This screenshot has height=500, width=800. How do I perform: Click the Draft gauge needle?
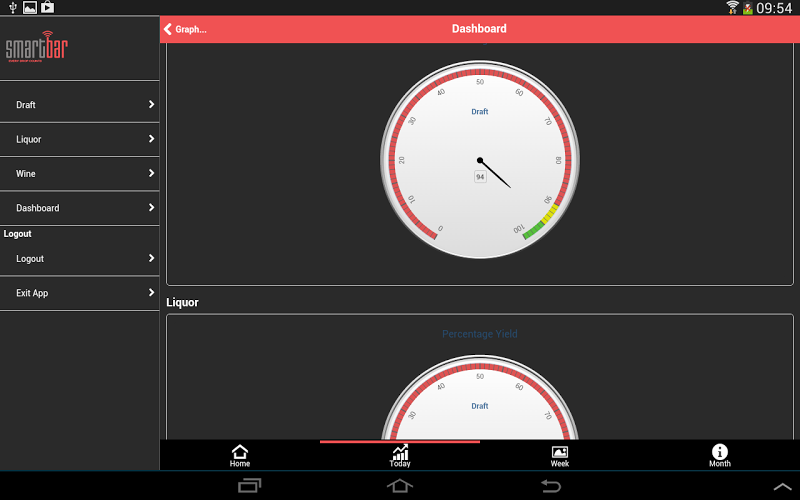[x=494, y=173]
